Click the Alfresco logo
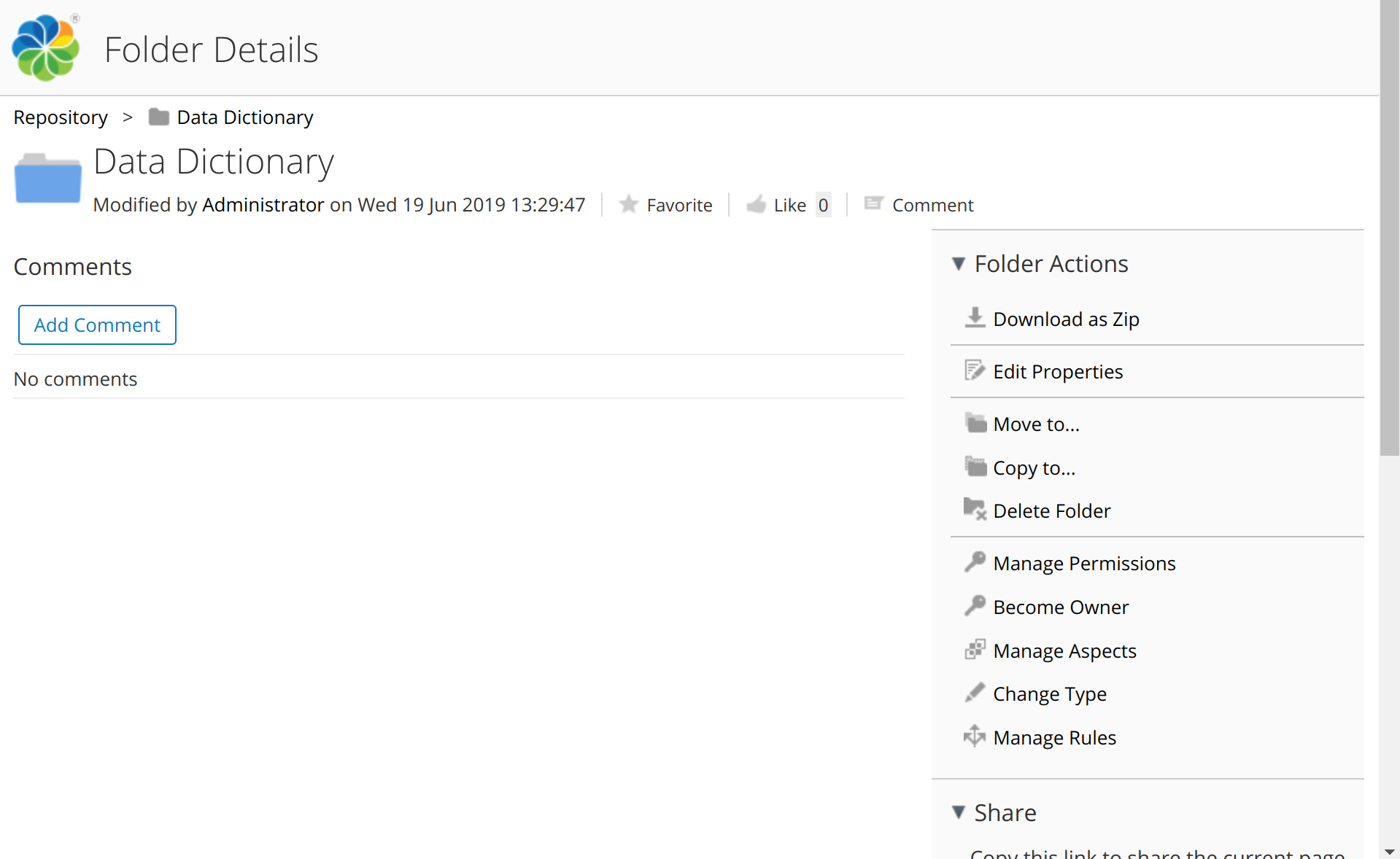 coord(45,47)
